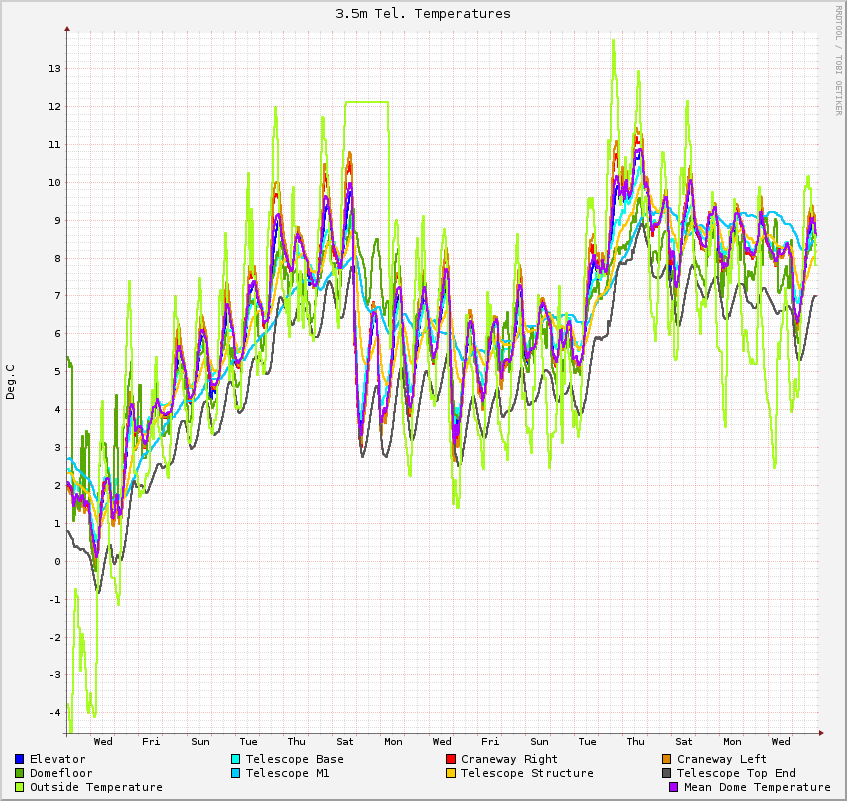Click the -4 tick label on y-axis
This screenshot has width=847, height=801.
pyautogui.click(x=54, y=713)
